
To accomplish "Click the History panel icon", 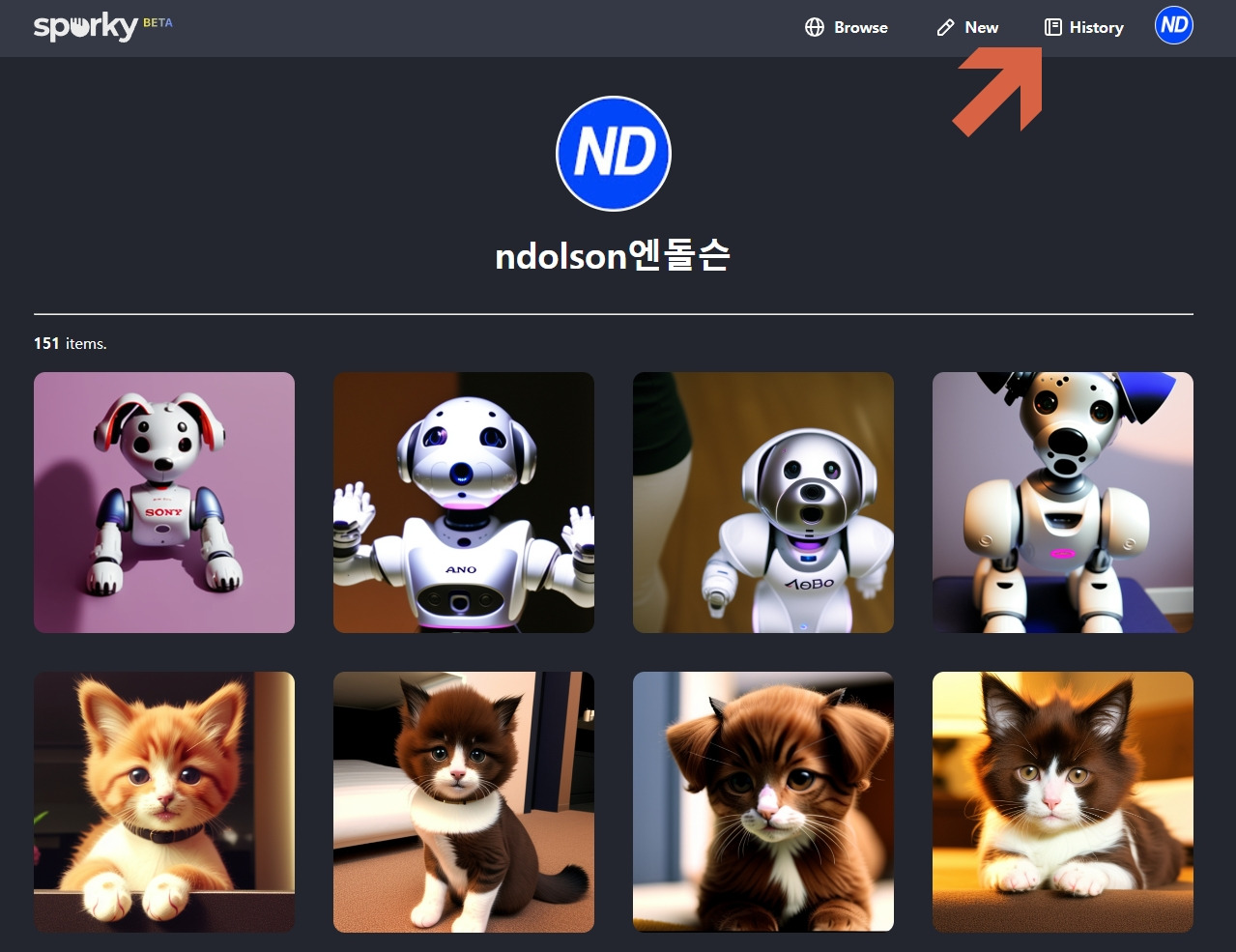I will click(1052, 27).
